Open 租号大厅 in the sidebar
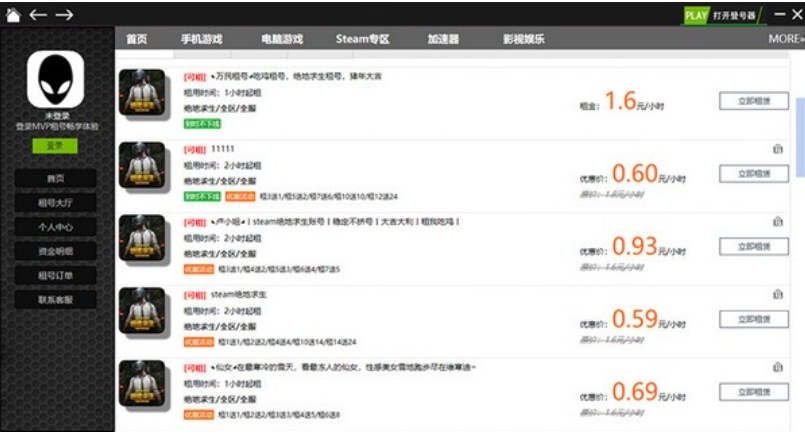805x445 pixels. coord(55,203)
